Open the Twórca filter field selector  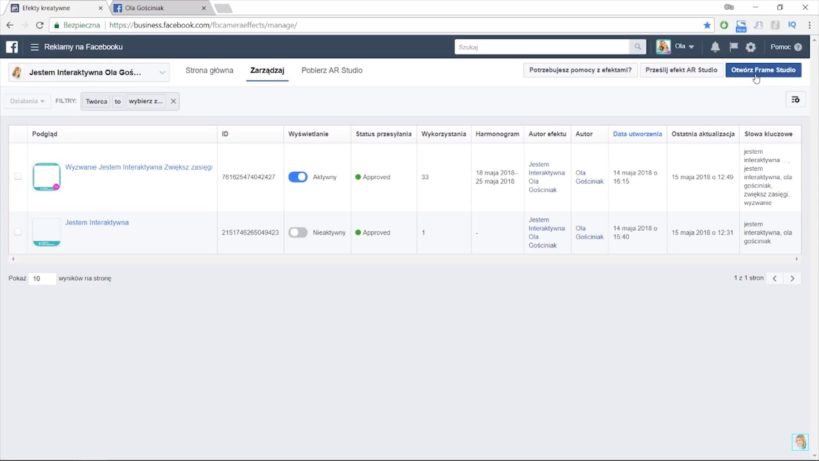click(x=96, y=101)
